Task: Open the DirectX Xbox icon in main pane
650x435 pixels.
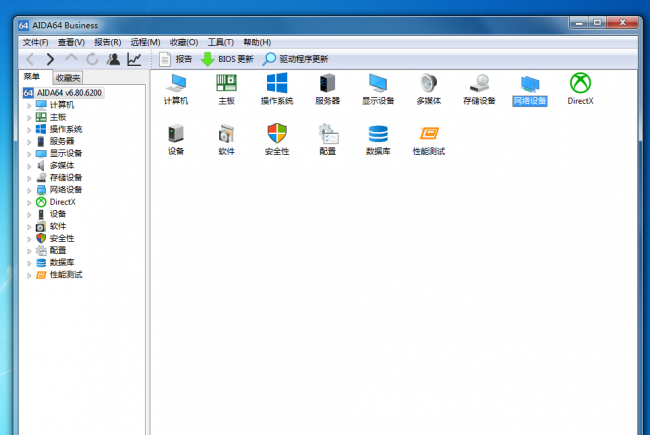Action: click(x=580, y=89)
